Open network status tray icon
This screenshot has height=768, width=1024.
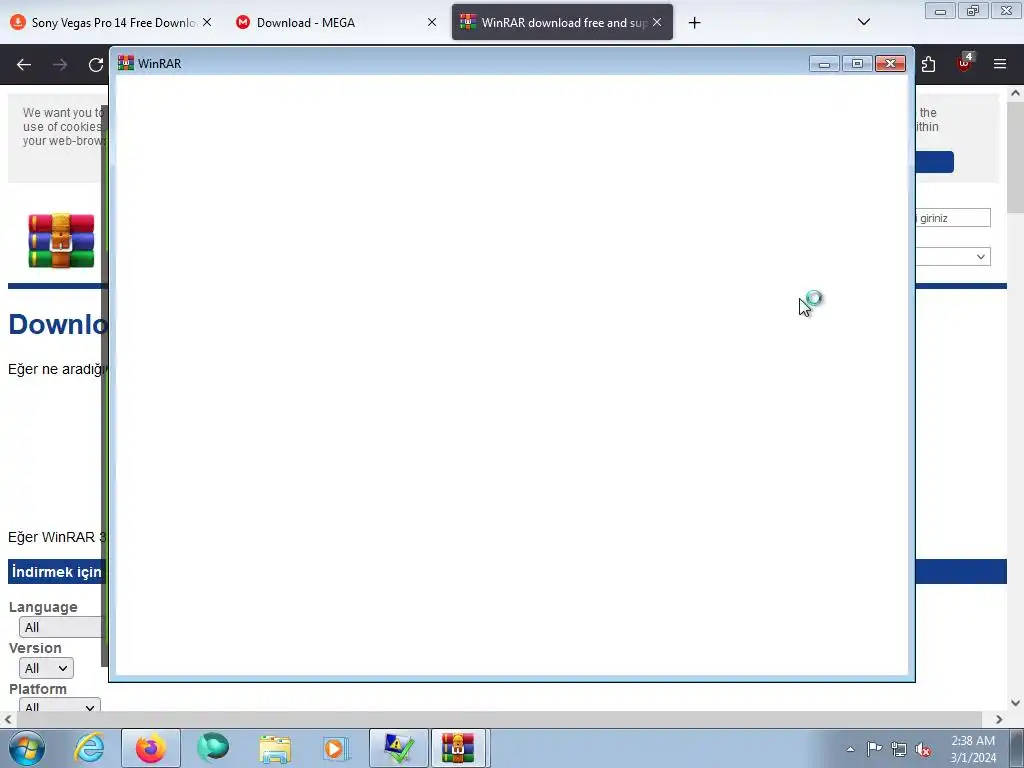899,749
